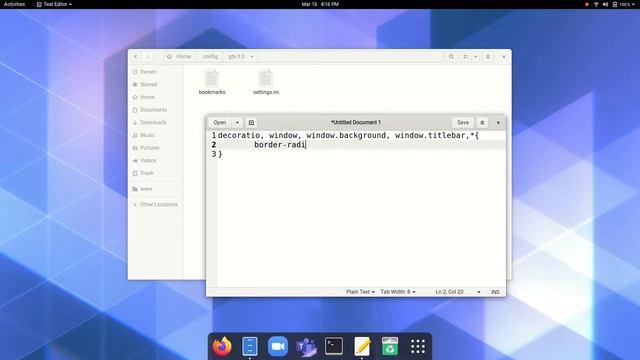Viewport: 640px width, 360px height.
Task: Open the Recent sidebar location
Action: pos(156,72)
